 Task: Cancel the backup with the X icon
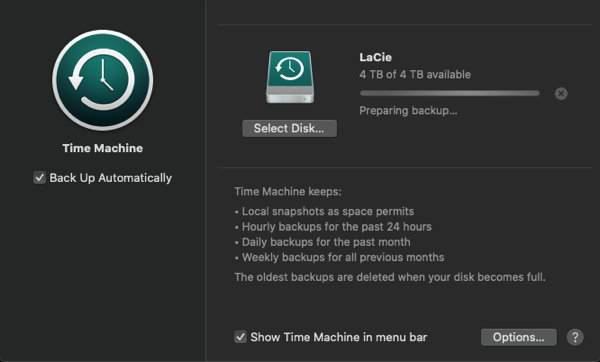point(561,93)
